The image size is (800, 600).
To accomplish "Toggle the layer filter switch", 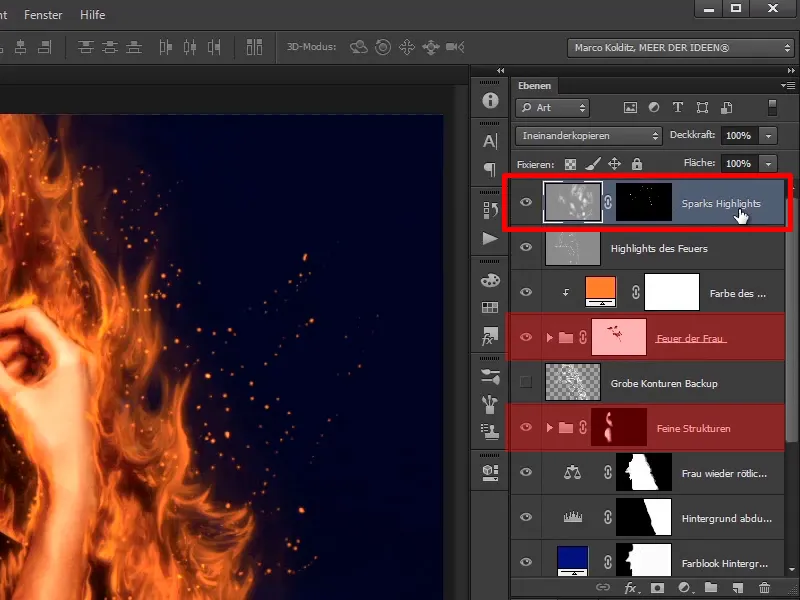I will click(772, 108).
